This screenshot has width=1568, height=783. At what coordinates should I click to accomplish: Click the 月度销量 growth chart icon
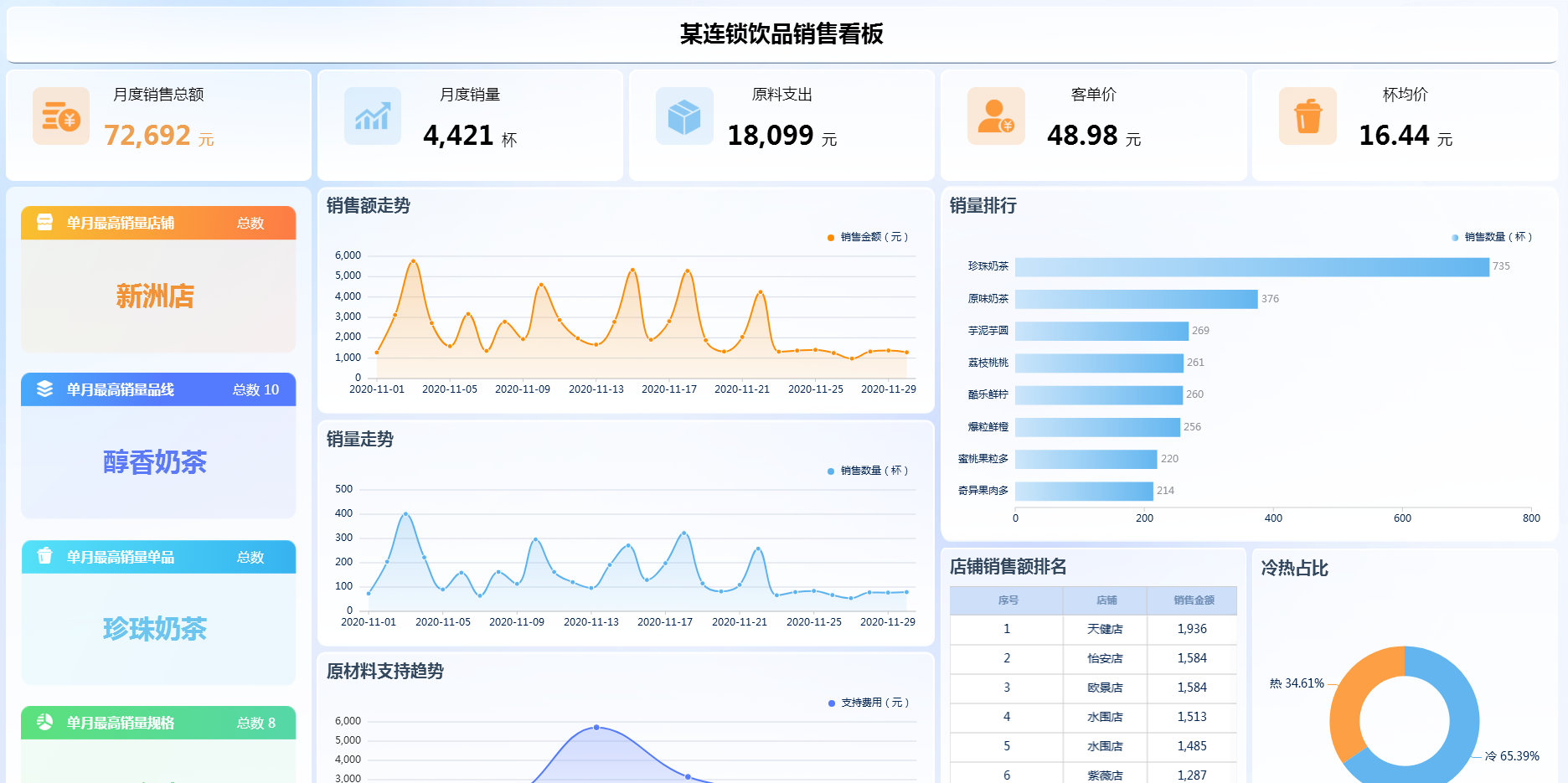[373, 116]
